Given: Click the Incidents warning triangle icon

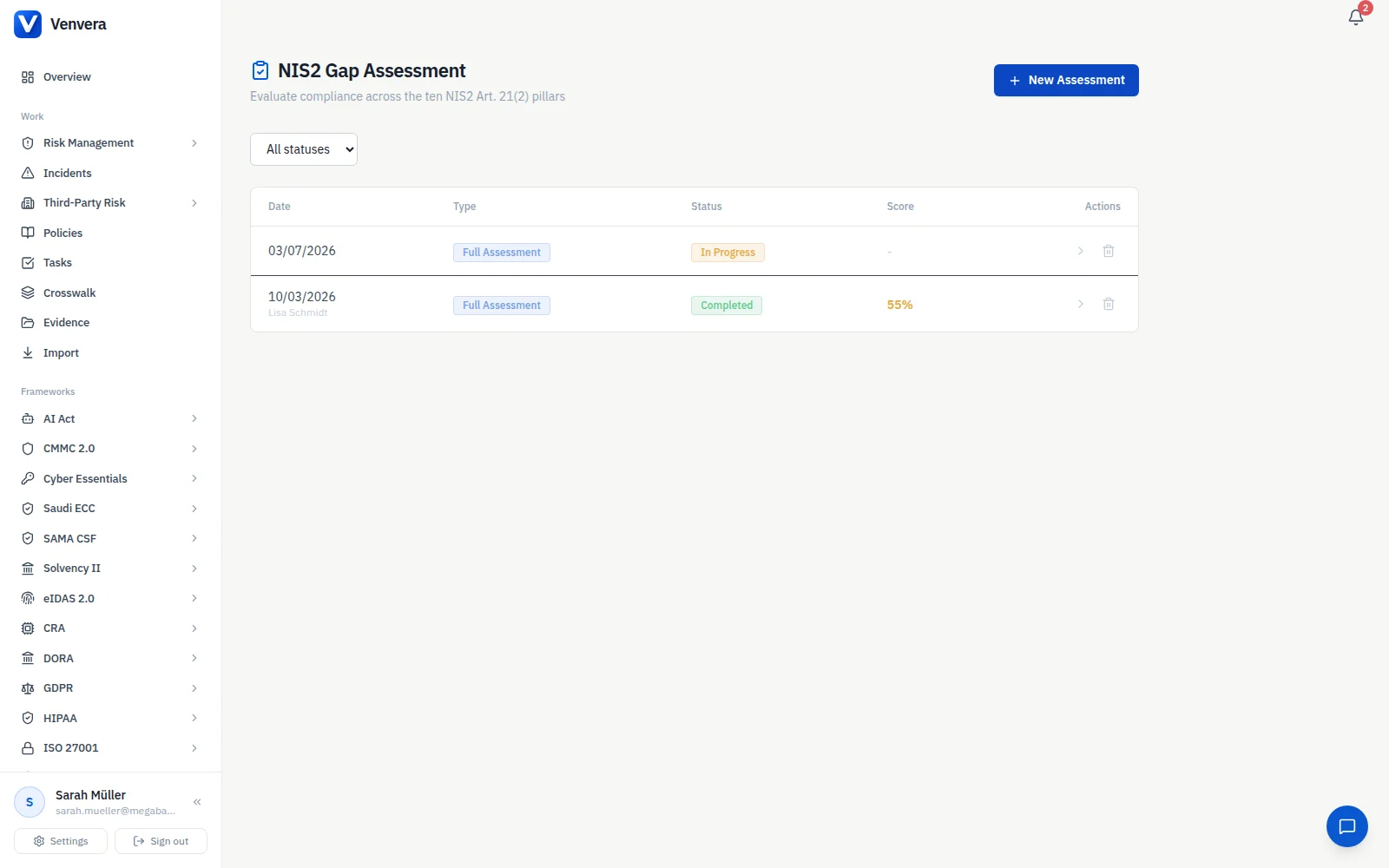Looking at the screenshot, I should click(x=28, y=173).
